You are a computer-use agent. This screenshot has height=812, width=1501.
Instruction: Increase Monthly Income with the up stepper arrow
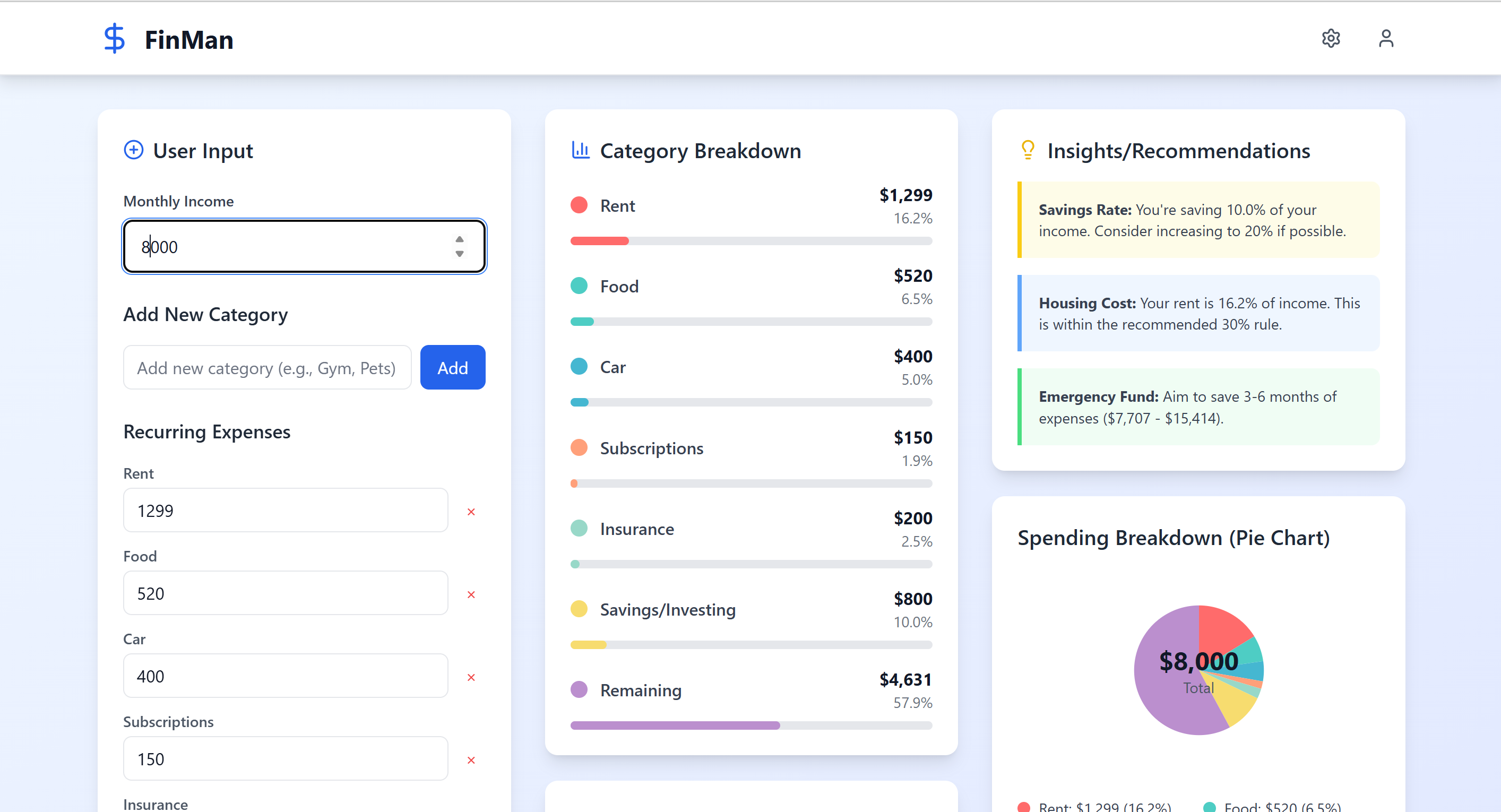pyautogui.click(x=459, y=239)
